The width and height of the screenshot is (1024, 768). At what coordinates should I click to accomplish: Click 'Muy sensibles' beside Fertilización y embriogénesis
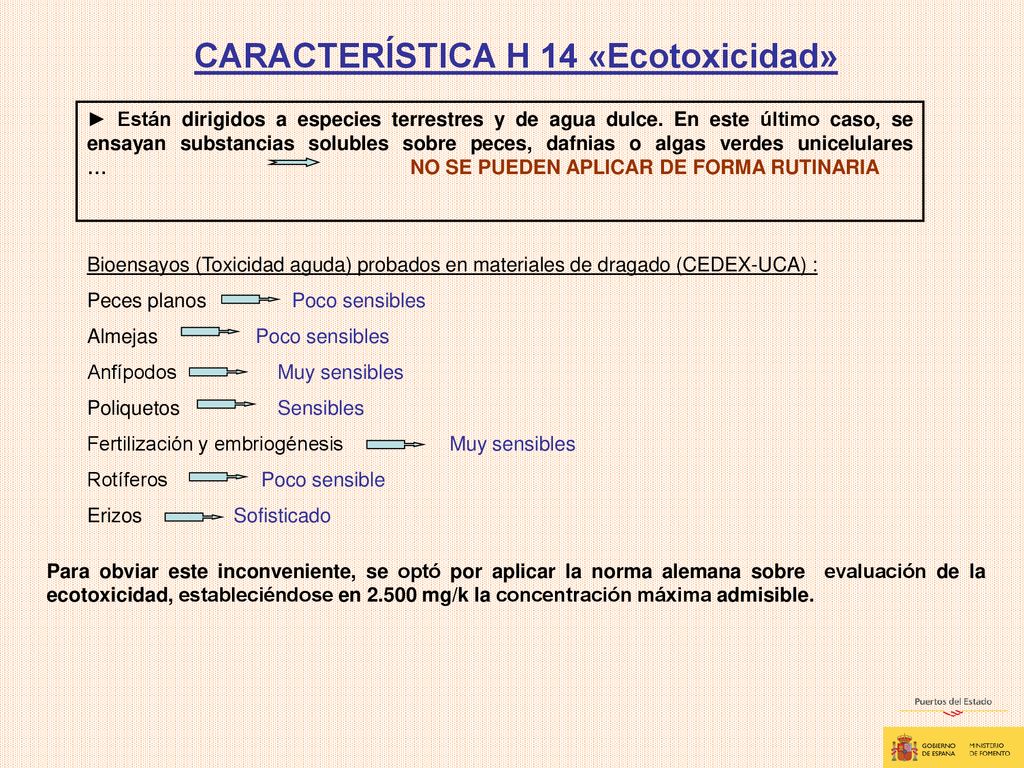512,444
